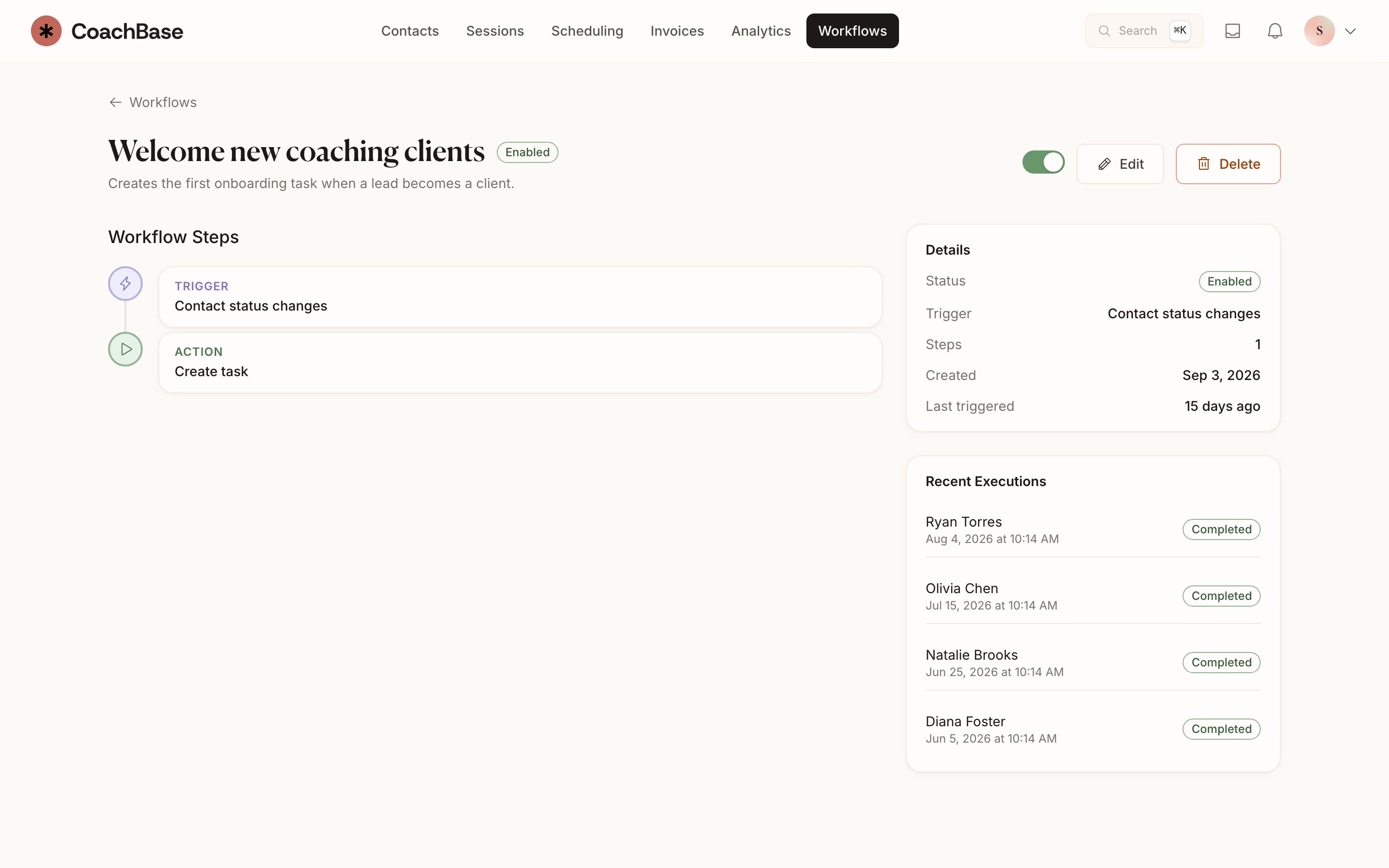
Task: Open Diana Foster execution row
Action: click(x=1092, y=729)
